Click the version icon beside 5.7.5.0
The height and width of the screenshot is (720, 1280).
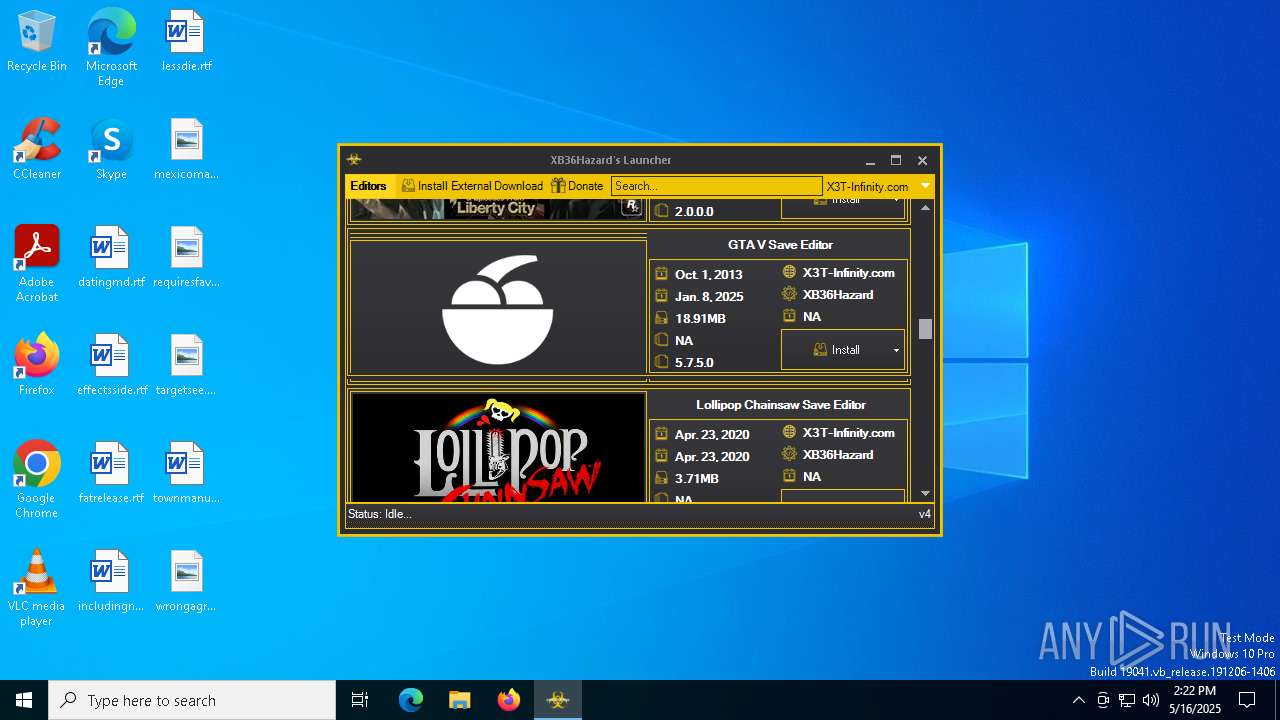point(661,362)
